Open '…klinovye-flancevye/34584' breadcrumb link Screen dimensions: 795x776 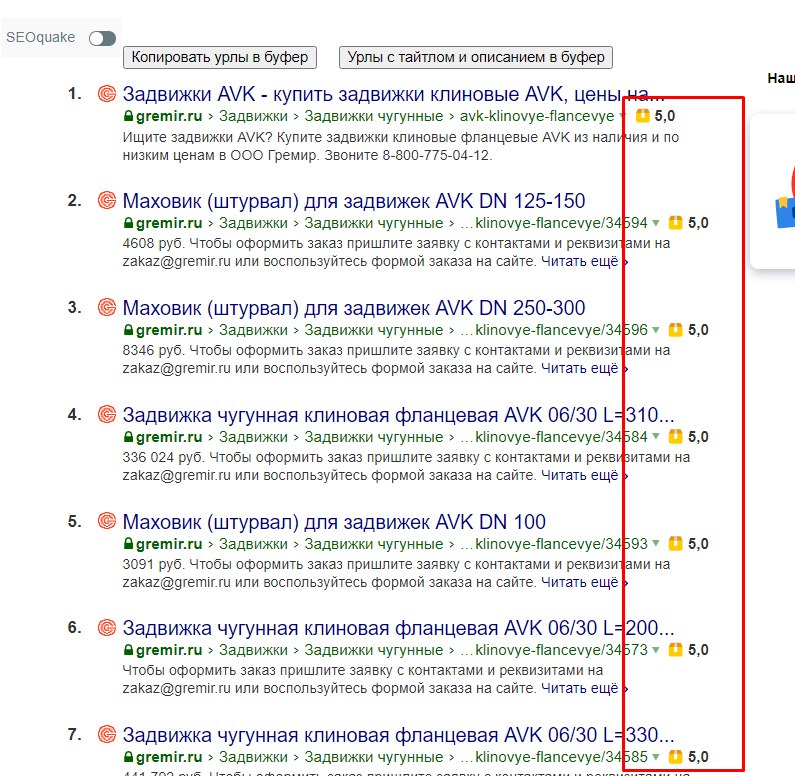554,437
